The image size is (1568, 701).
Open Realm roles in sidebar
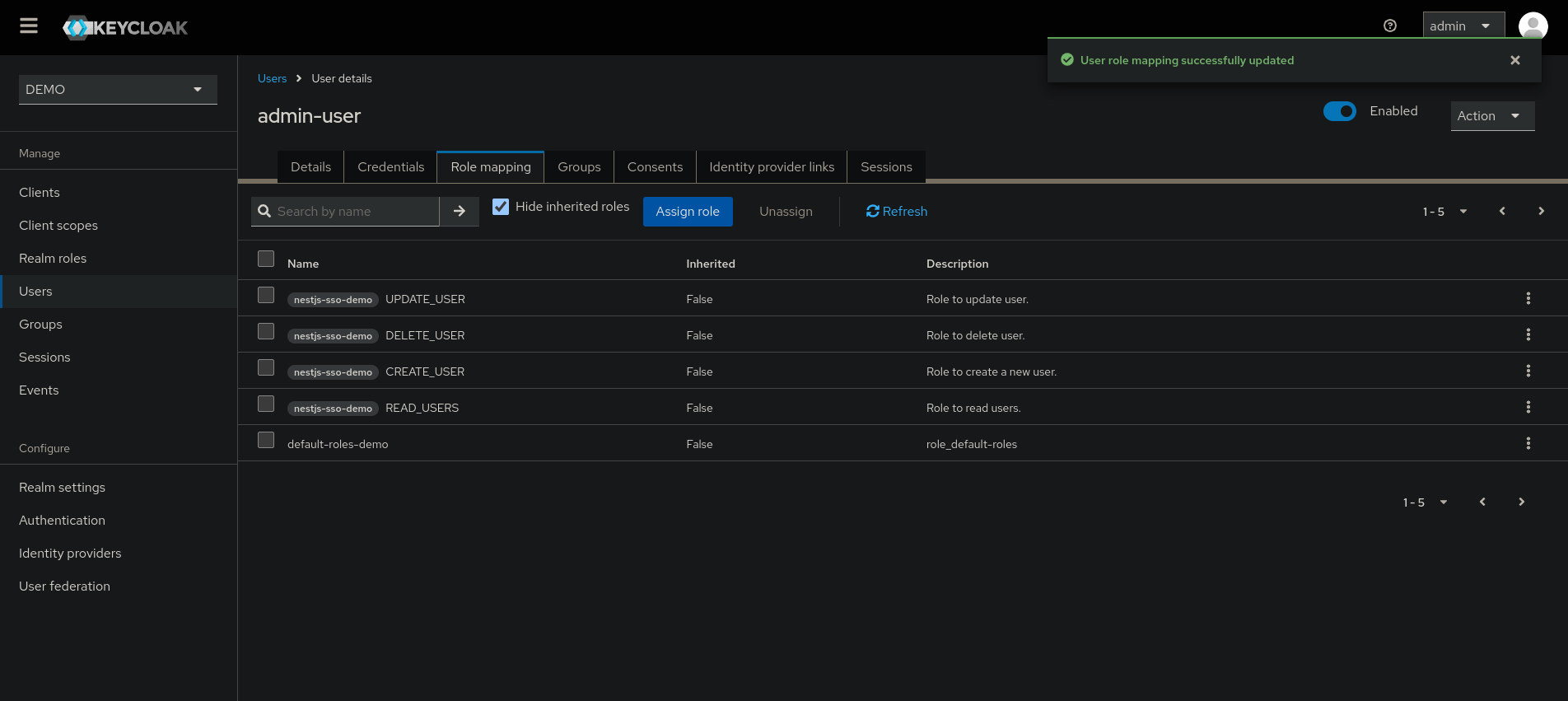pyautogui.click(x=119, y=258)
